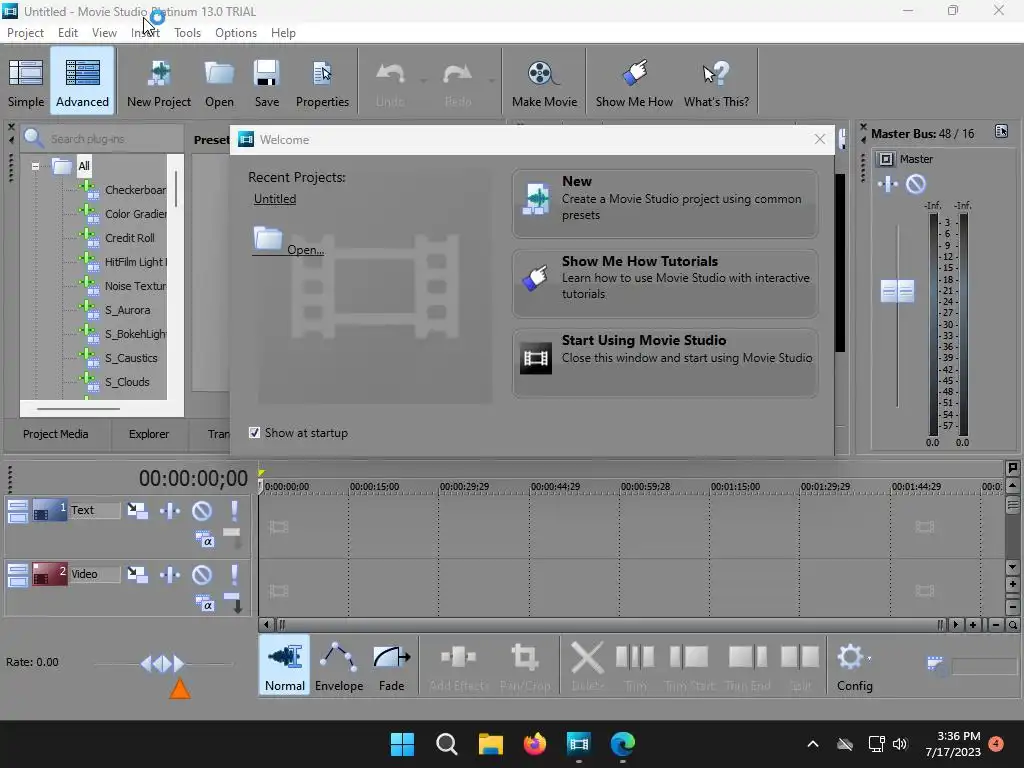Open the View menu
Viewport: 1024px width, 768px height.
point(104,33)
